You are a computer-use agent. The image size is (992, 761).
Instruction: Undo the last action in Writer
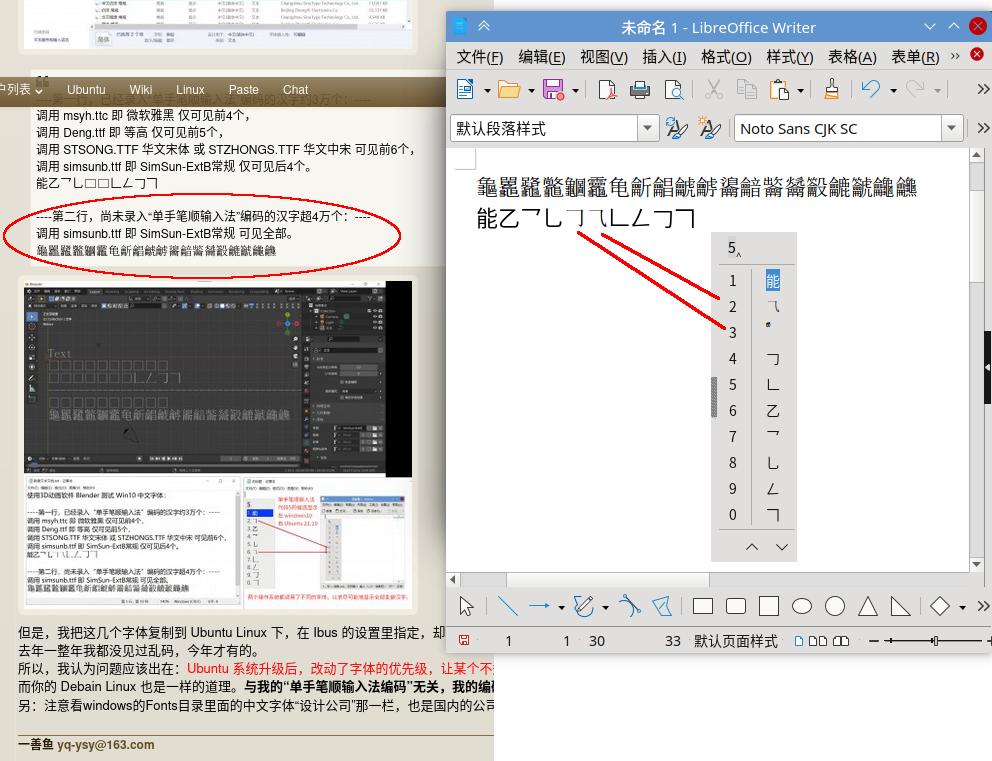coord(871,89)
